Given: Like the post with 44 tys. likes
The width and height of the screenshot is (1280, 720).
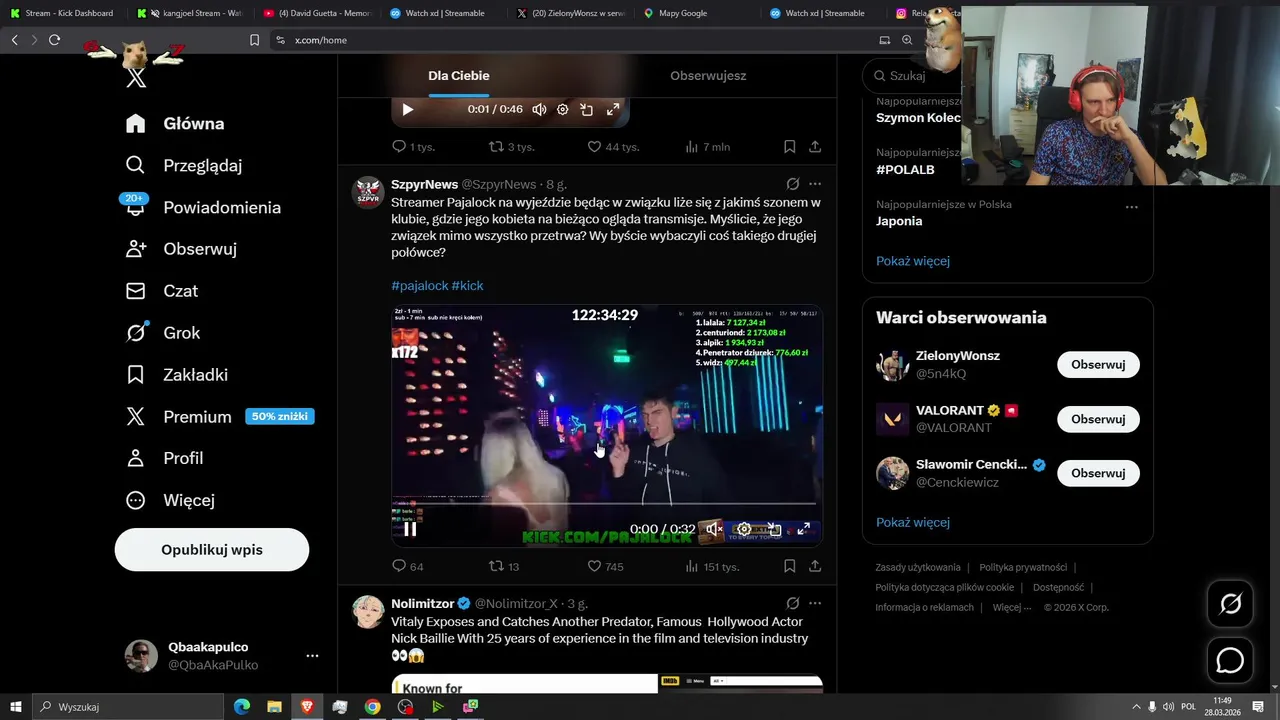Looking at the screenshot, I should point(613,147).
